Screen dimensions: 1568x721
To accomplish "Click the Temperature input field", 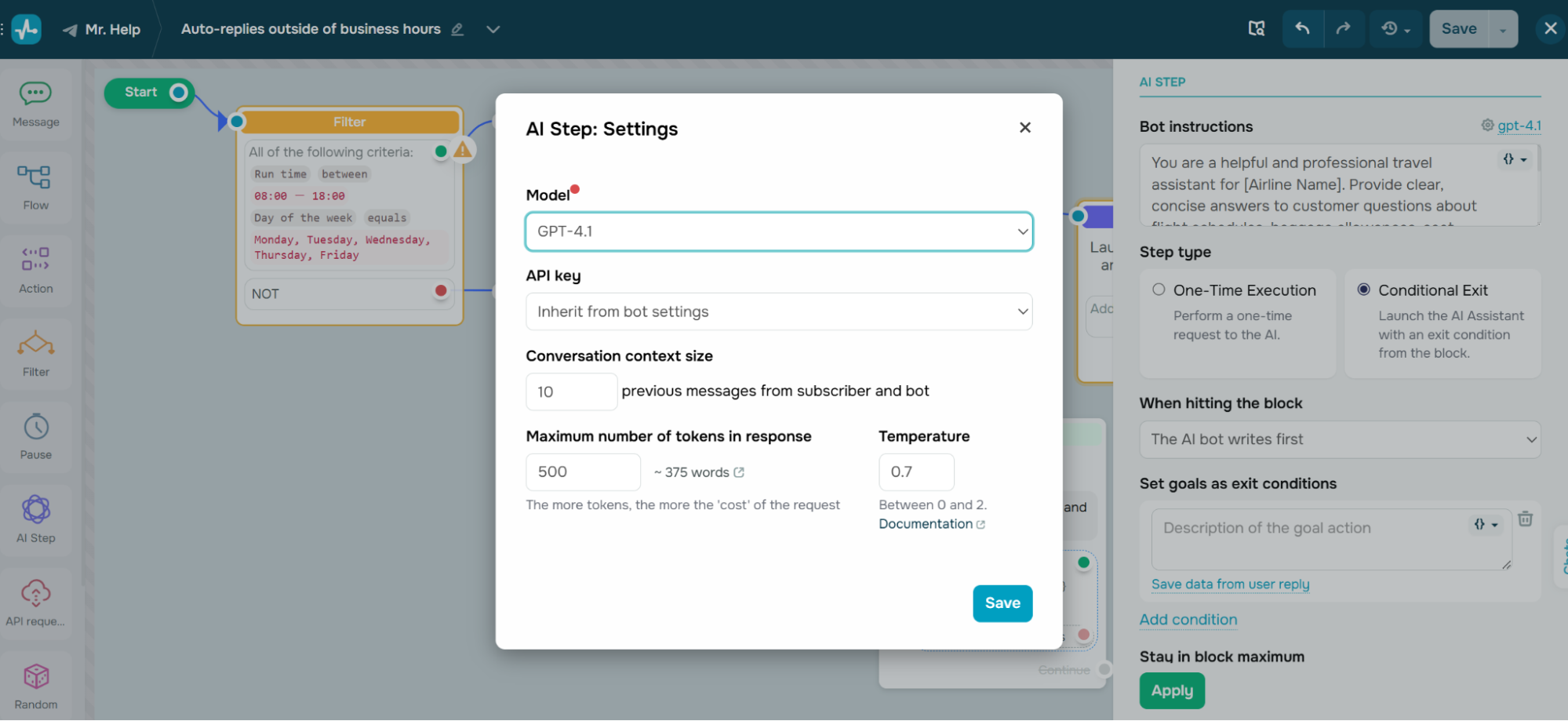I will click(x=916, y=472).
